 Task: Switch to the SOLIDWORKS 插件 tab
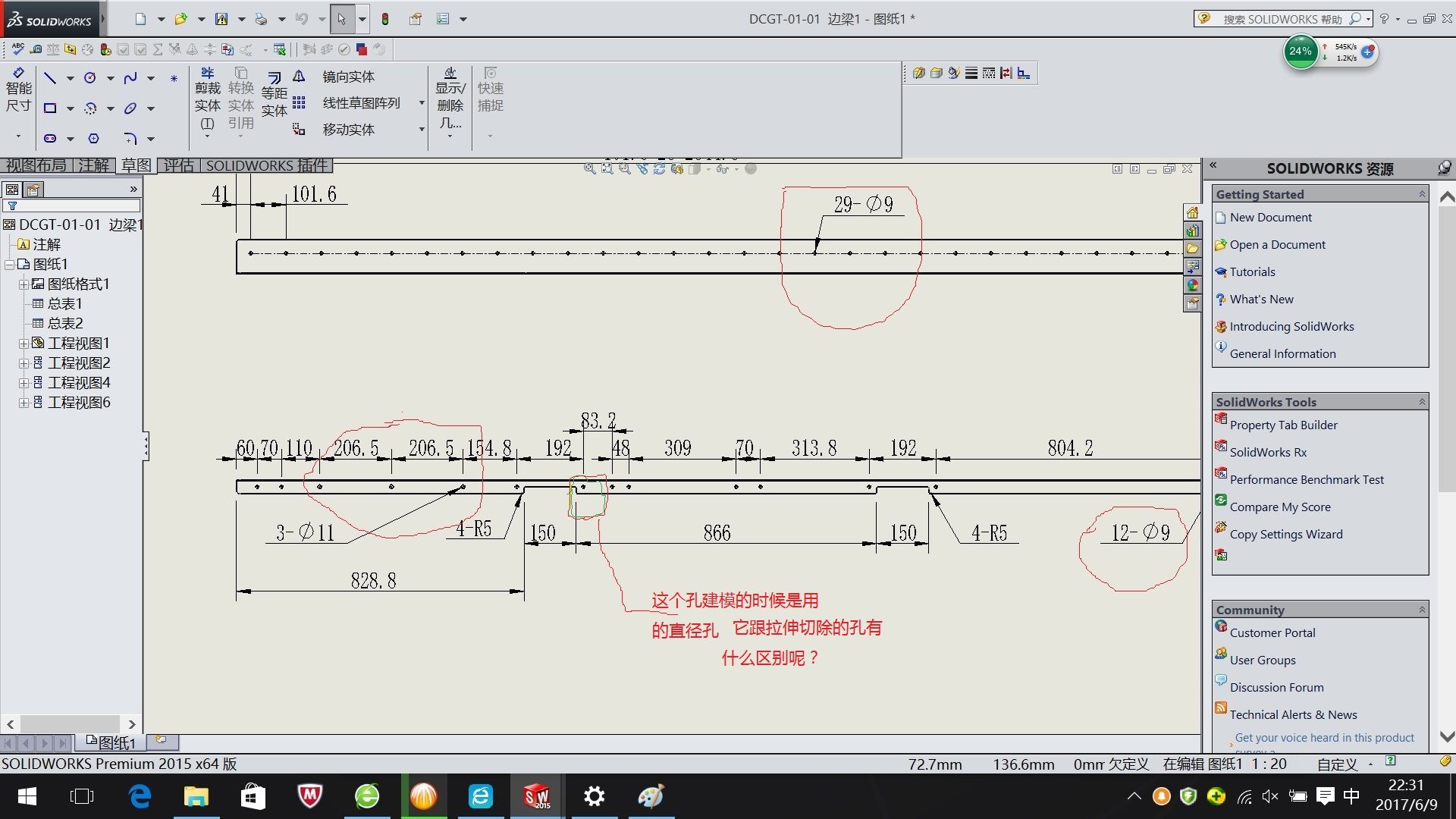(x=267, y=165)
